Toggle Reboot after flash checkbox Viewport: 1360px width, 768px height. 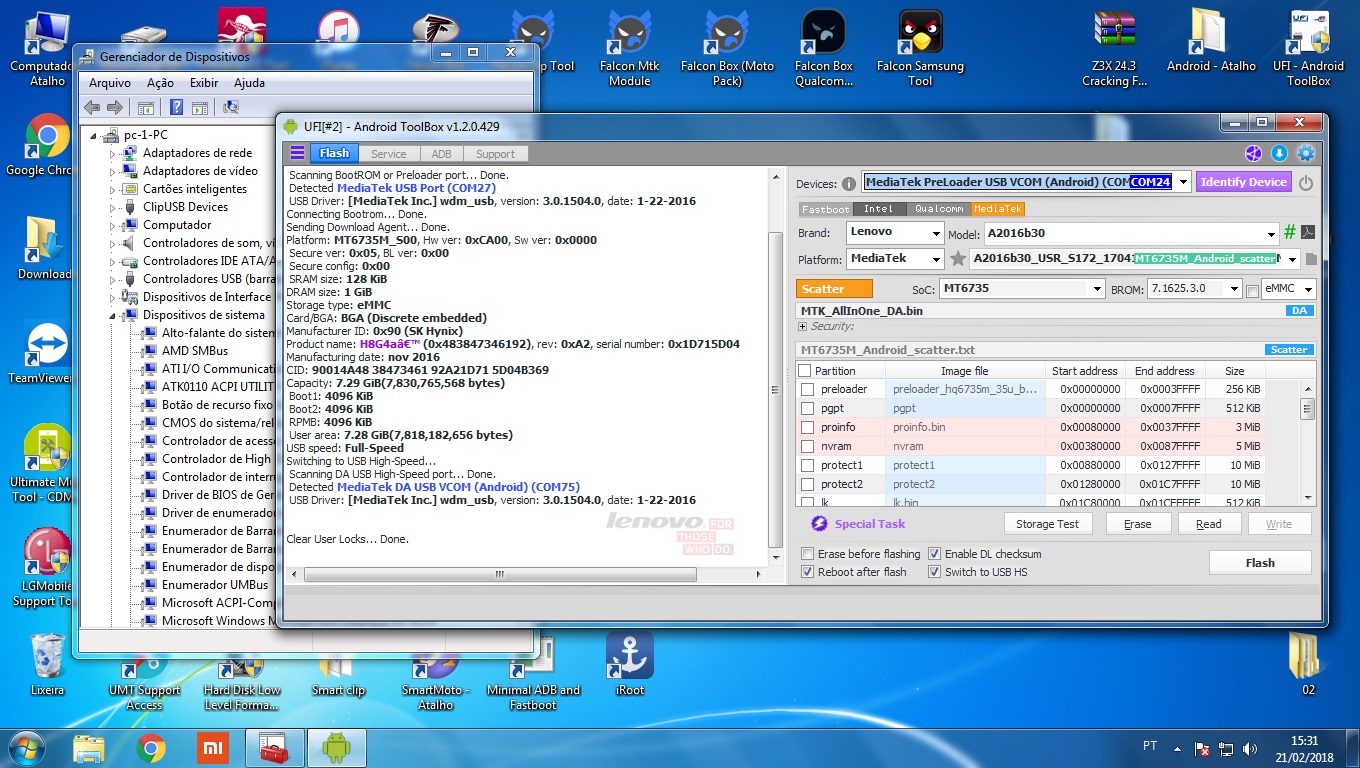pos(808,572)
